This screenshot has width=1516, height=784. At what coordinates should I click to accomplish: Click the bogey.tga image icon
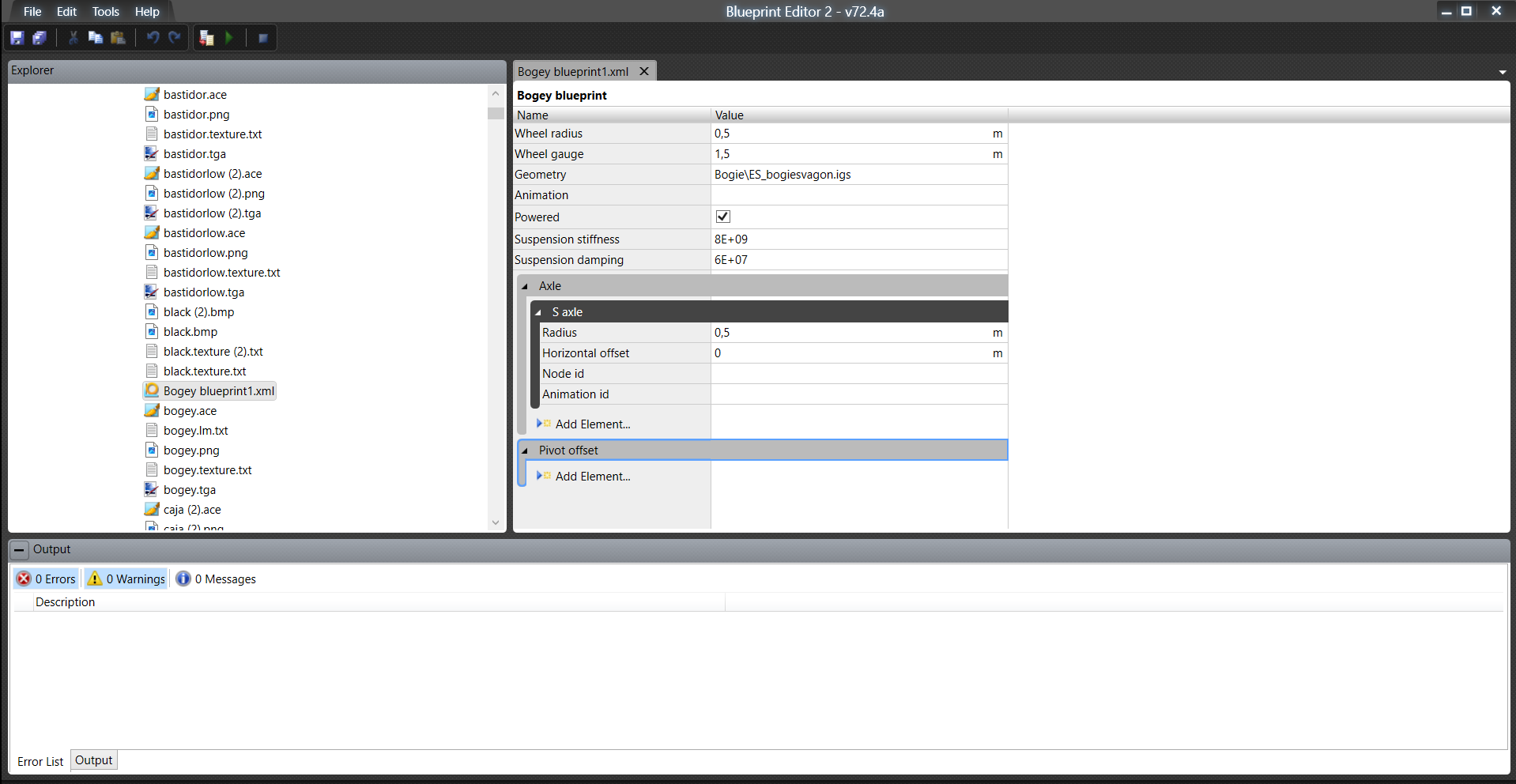tap(152, 489)
